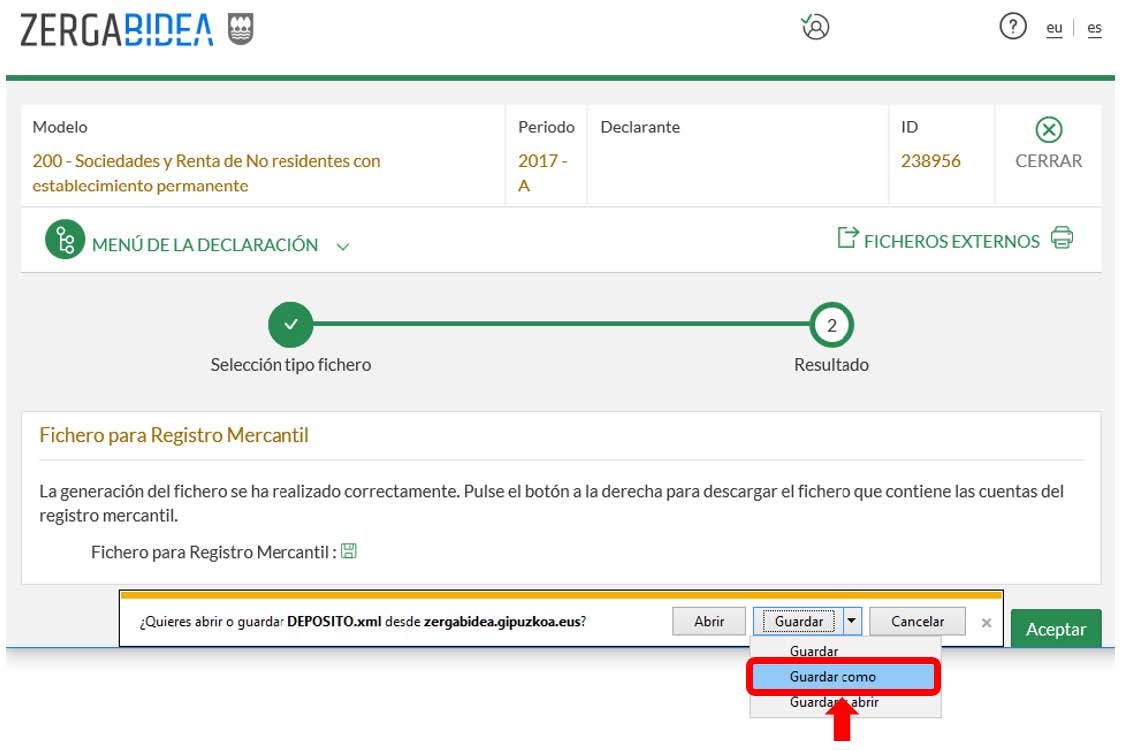Download file via green floppy disk icon
The height and width of the screenshot is (750, 1123).
click(349, 551)
